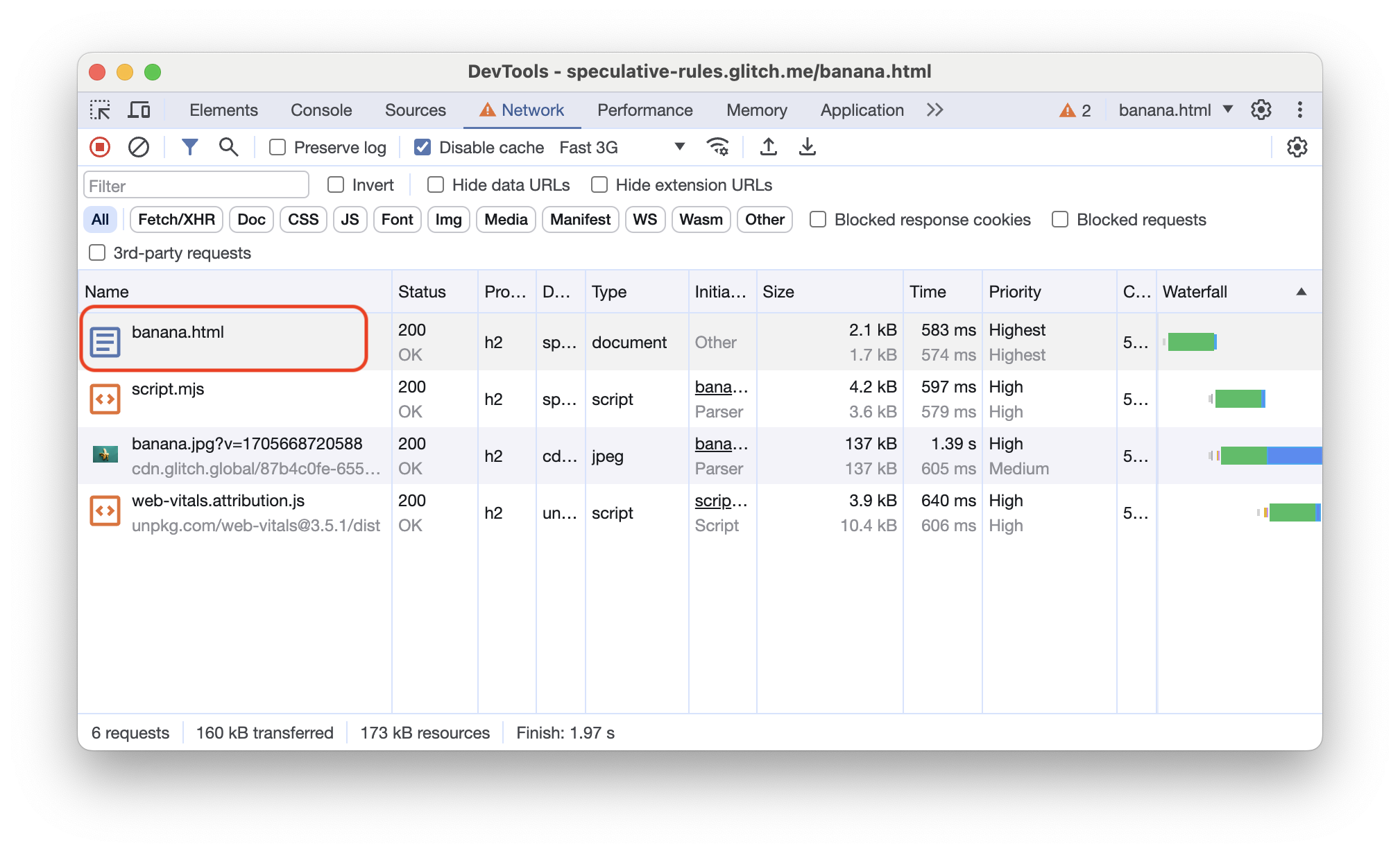Enable the Invert filter checkbox
The height and width of the screenshot is (853, 1400).
334,184
